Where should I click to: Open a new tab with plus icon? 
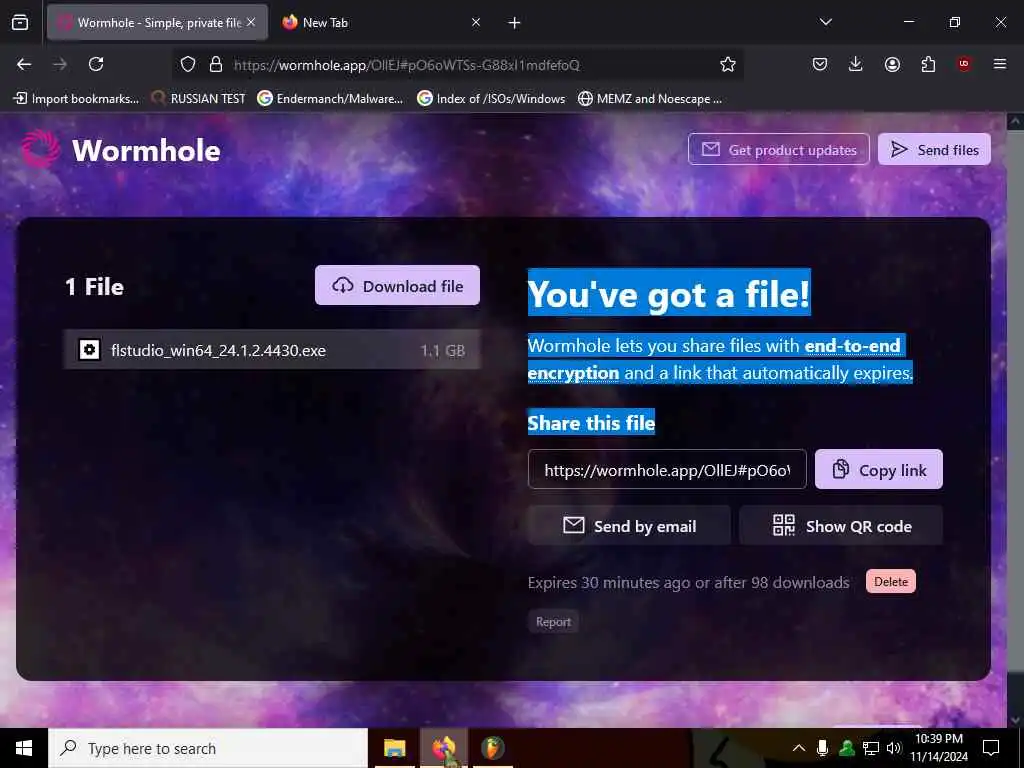515,23
